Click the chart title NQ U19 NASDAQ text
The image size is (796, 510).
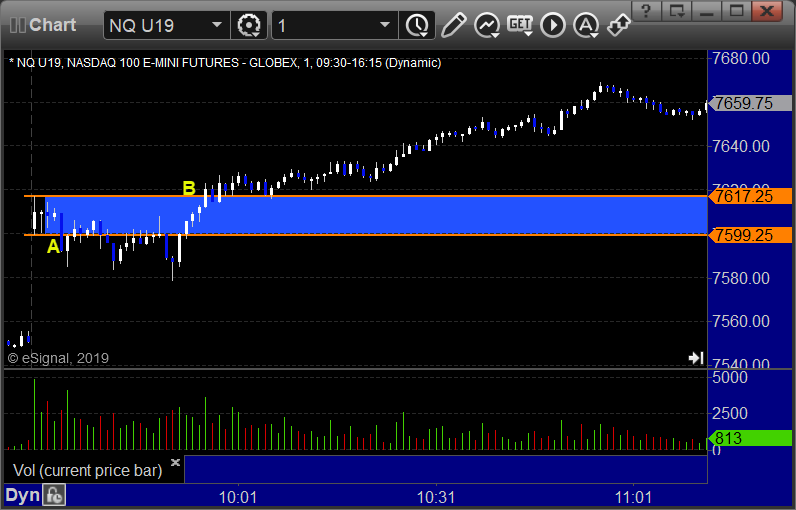(x=224, y=63)
